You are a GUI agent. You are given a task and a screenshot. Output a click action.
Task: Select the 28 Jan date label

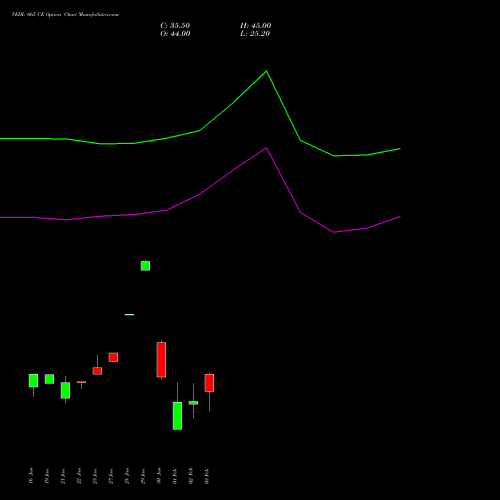[x=127, y=476]
